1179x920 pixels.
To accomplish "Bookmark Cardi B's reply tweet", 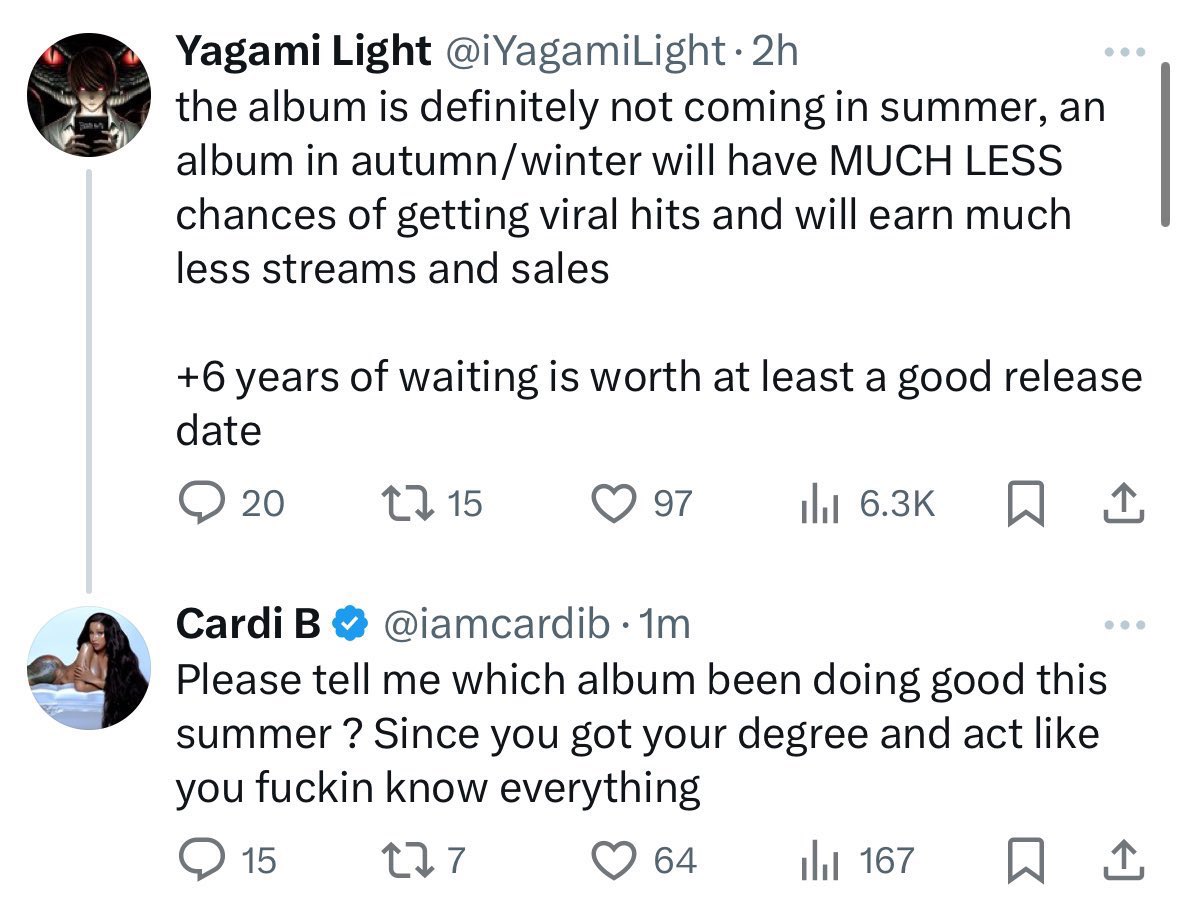I will tap(1026, 860).
